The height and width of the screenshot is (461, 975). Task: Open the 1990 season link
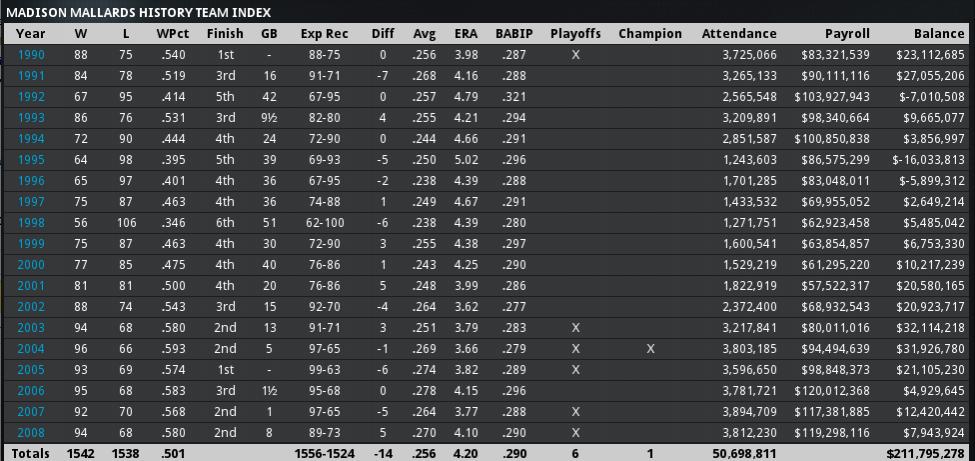coord(31,54)
